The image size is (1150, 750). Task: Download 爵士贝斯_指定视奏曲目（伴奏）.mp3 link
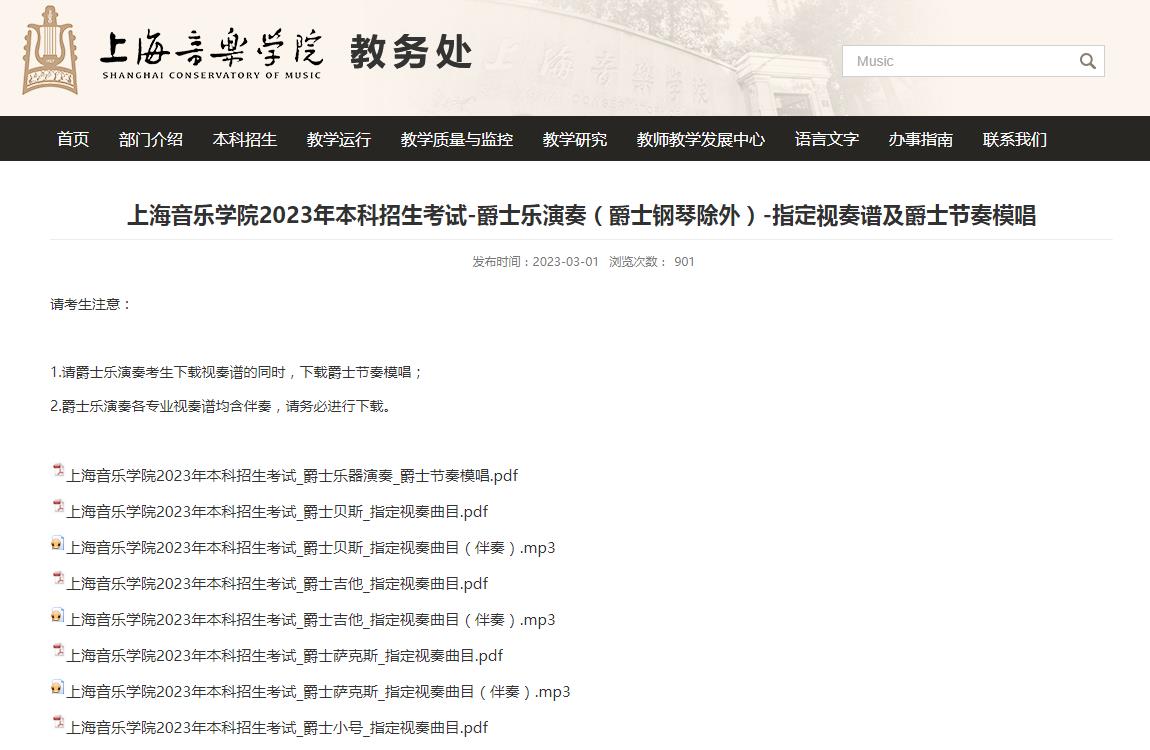311,548
